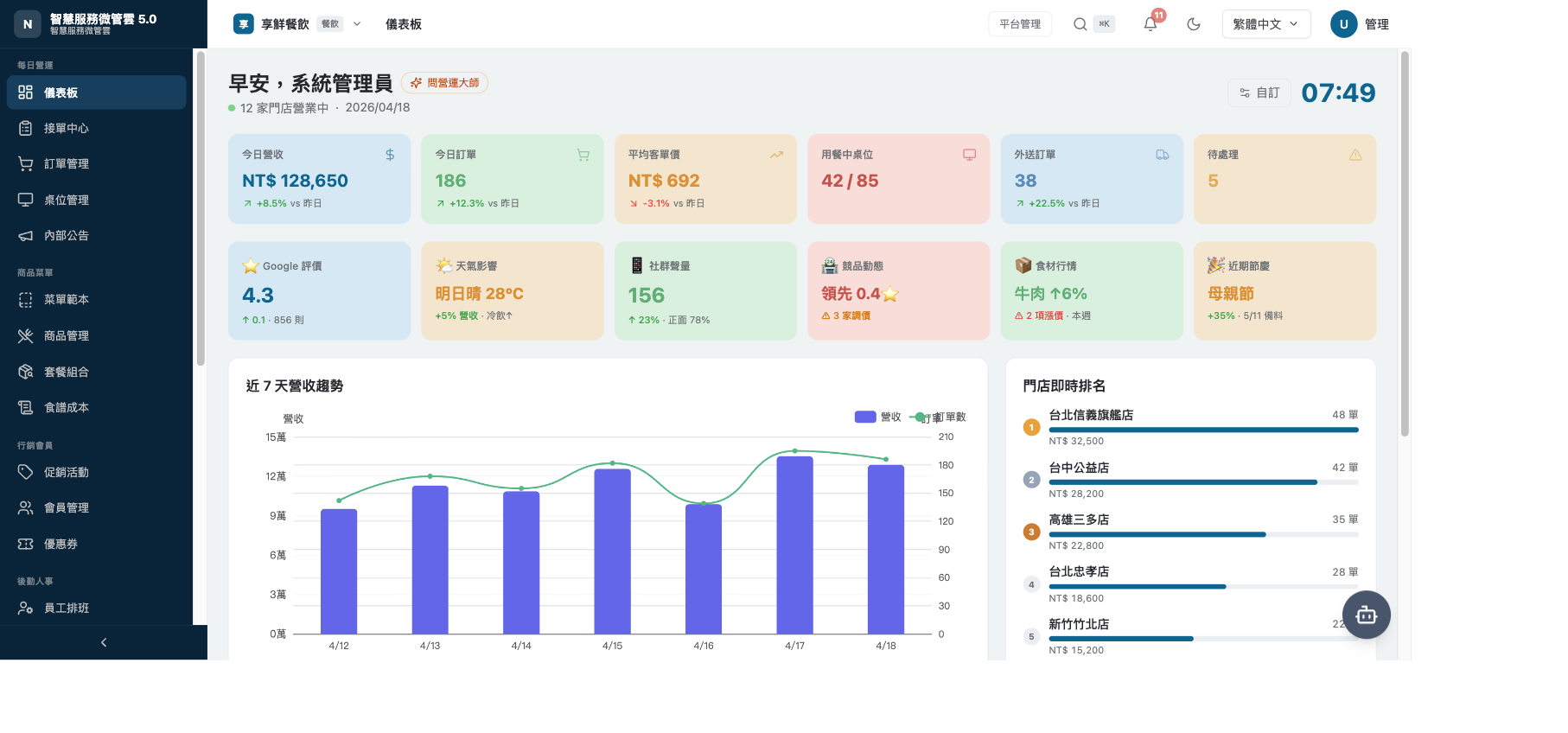Click the ⌘K shortcut badge
The height and width of the screenshot is (733, 1568).
pos(1104,24)
